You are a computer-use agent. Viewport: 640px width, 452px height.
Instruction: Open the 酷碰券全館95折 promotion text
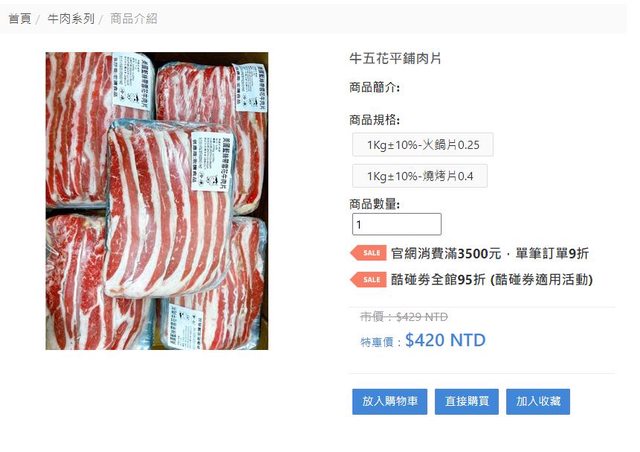[x=492, y=280]
